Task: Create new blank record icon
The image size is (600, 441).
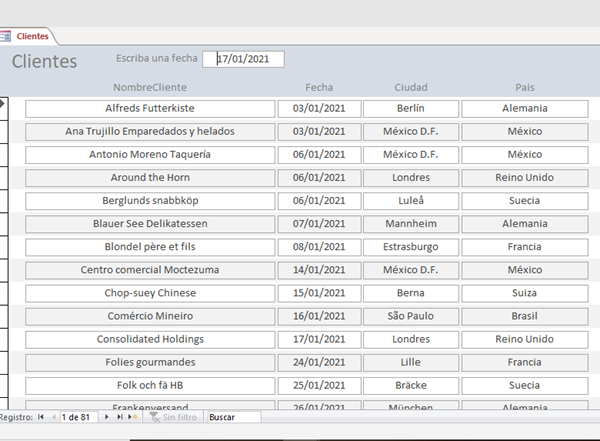Action: click(x=133, y=417)
